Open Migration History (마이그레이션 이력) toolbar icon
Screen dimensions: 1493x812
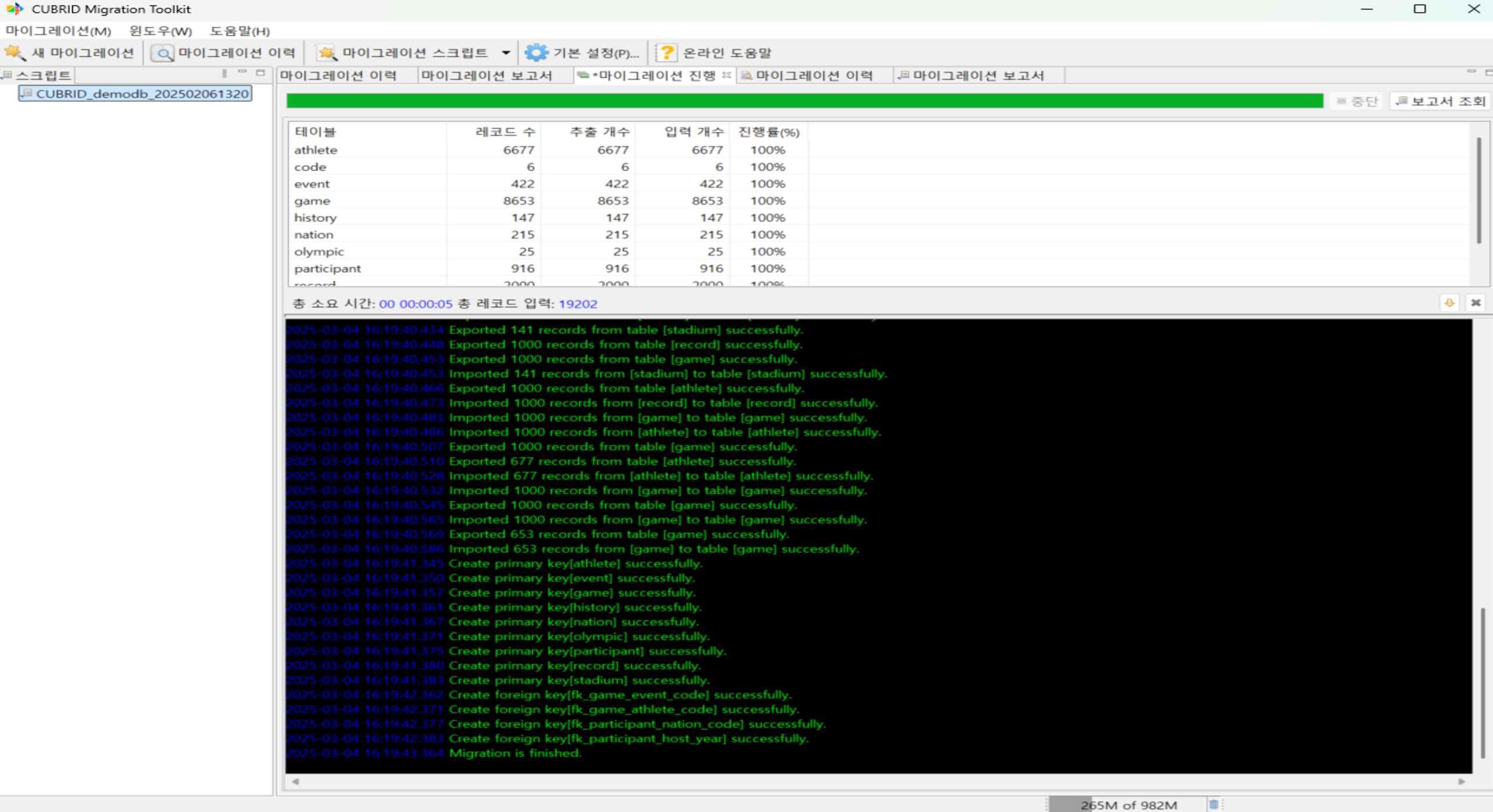[x=162, y=53]
